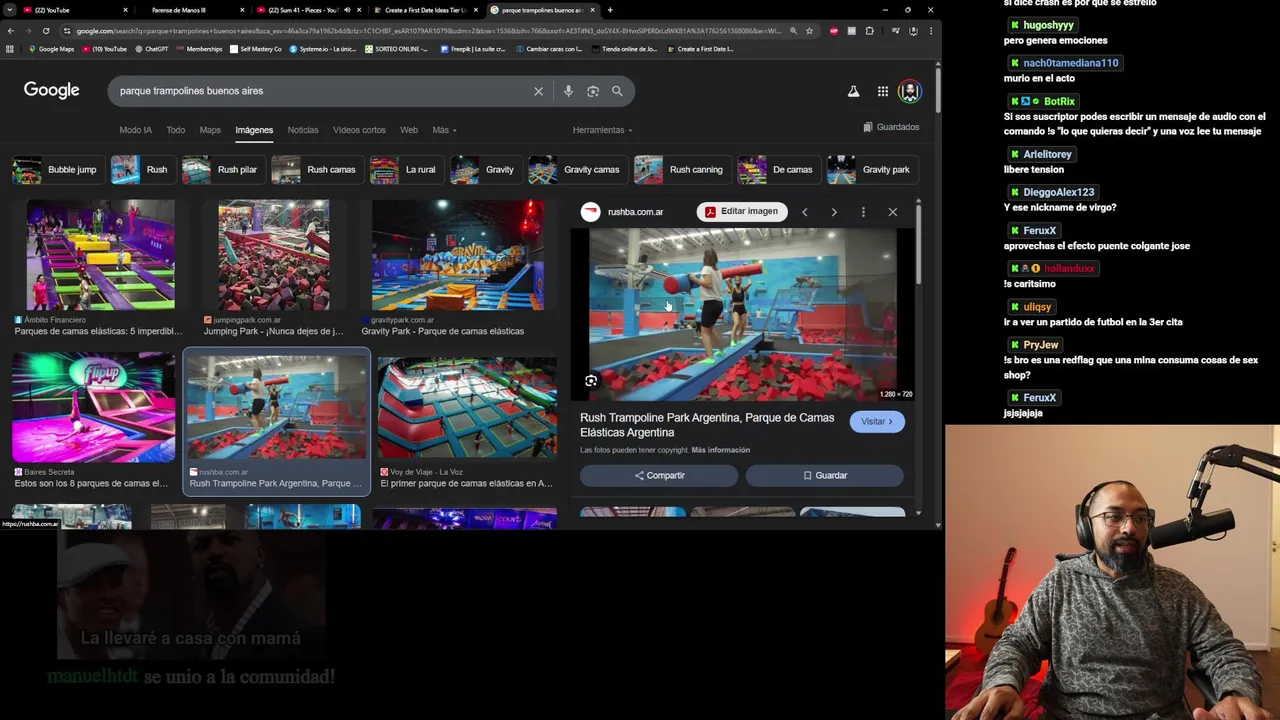Open Guardados saved items
Image resolution: width=1280 pixels, height=720 pixels.
click(x=891, y=127)
